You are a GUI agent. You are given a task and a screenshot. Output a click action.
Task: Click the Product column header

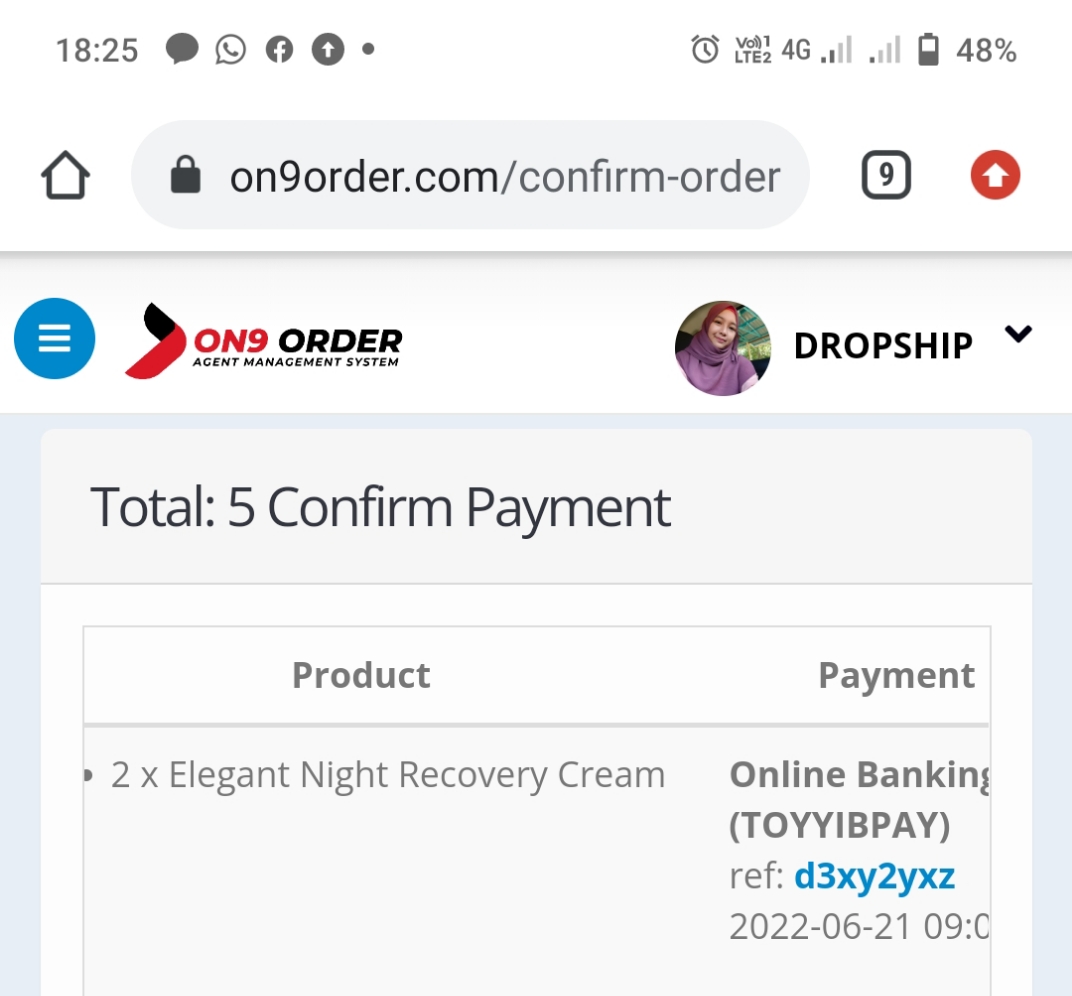click(x=361, y=675)
